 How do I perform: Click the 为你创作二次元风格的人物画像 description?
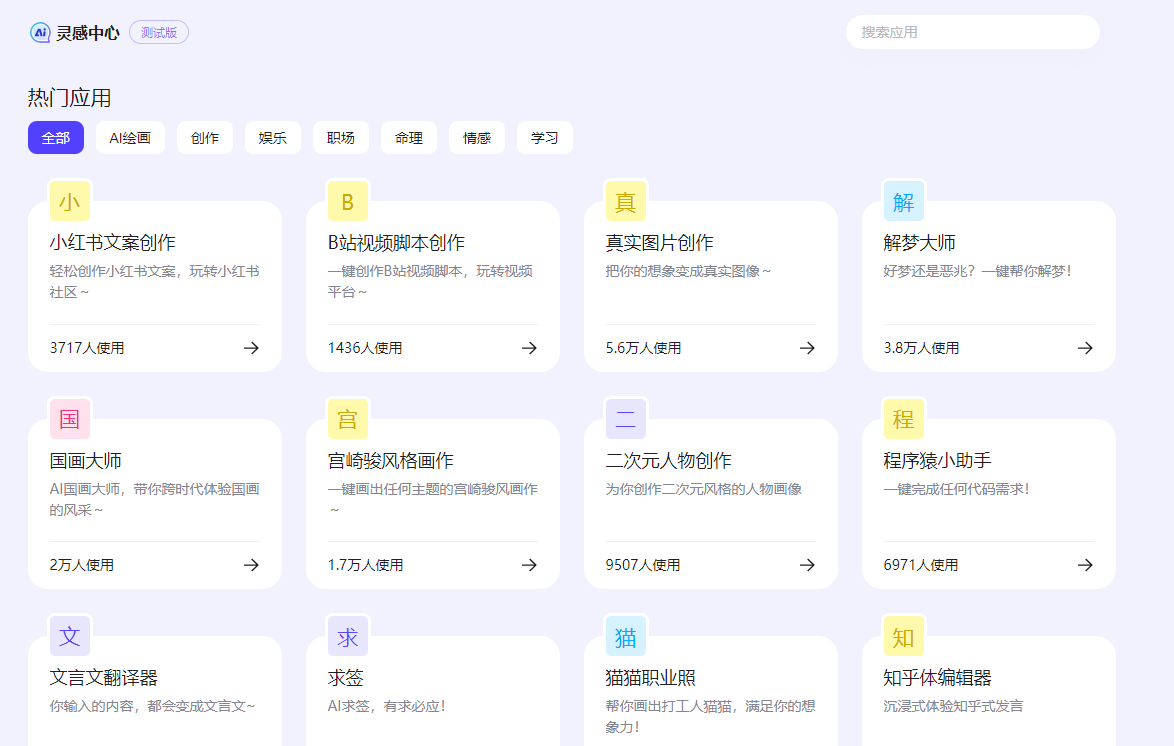pos(704,489)
